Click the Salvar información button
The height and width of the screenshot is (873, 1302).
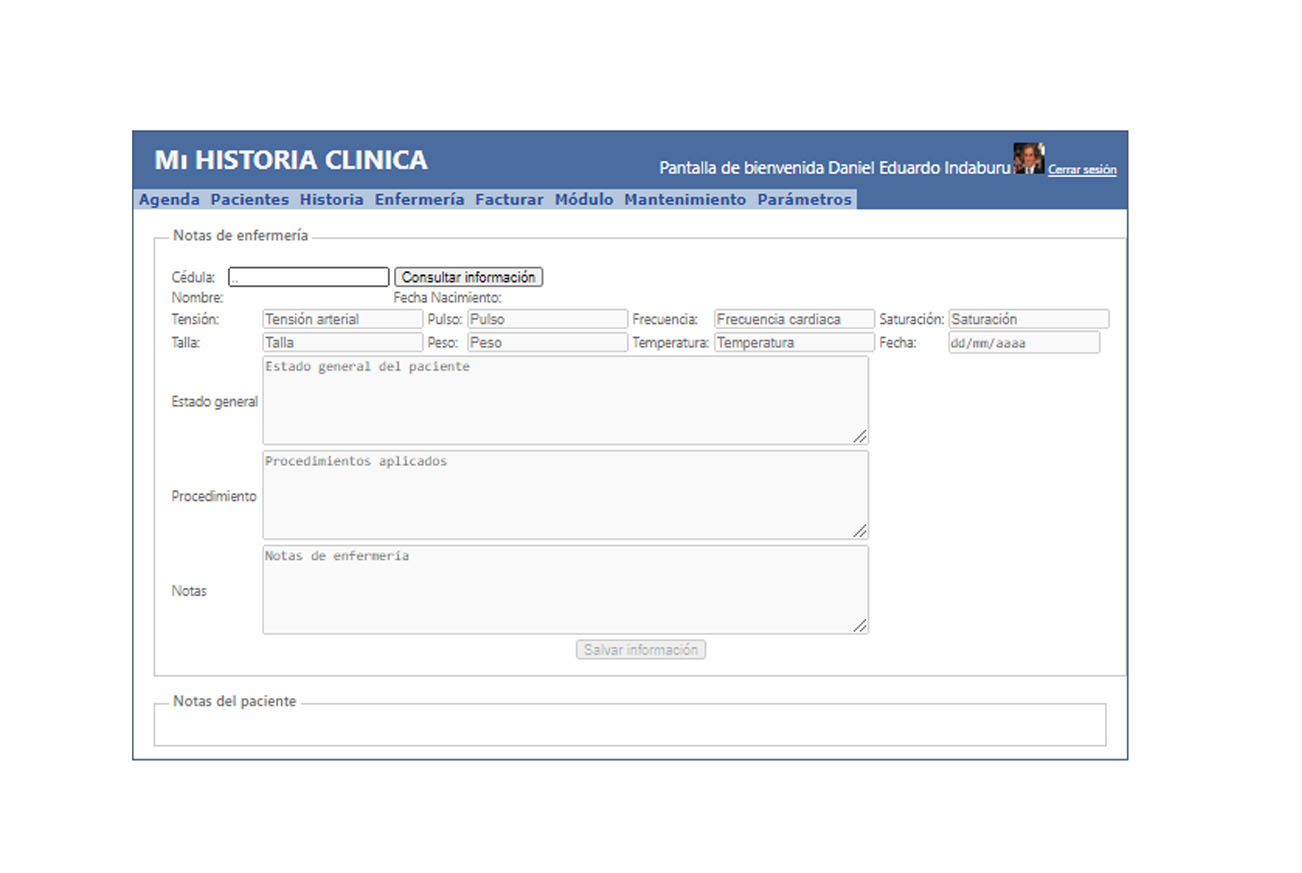point(641,649)
